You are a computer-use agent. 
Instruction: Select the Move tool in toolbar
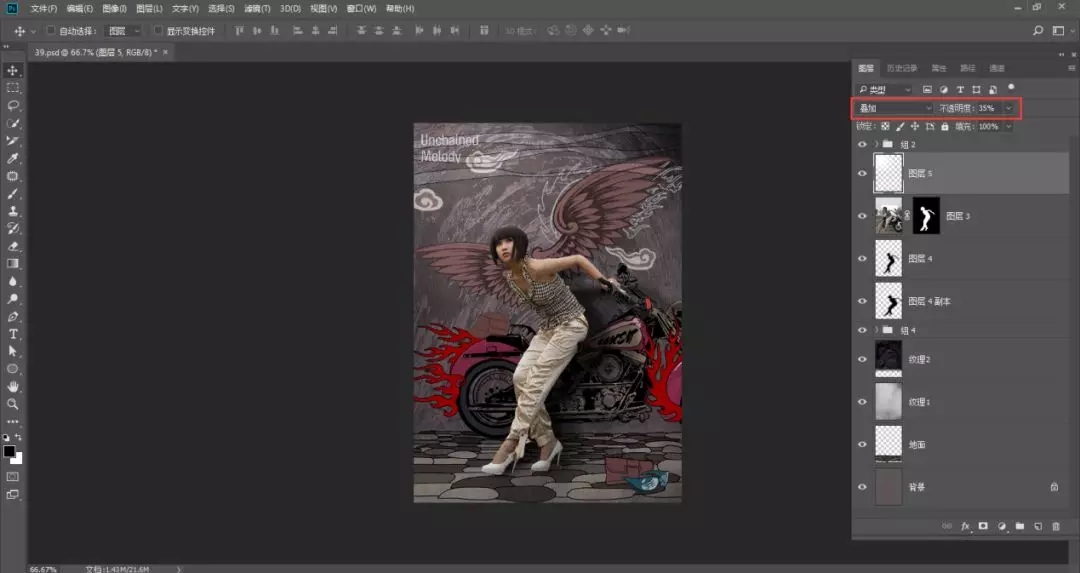point(13,71)
